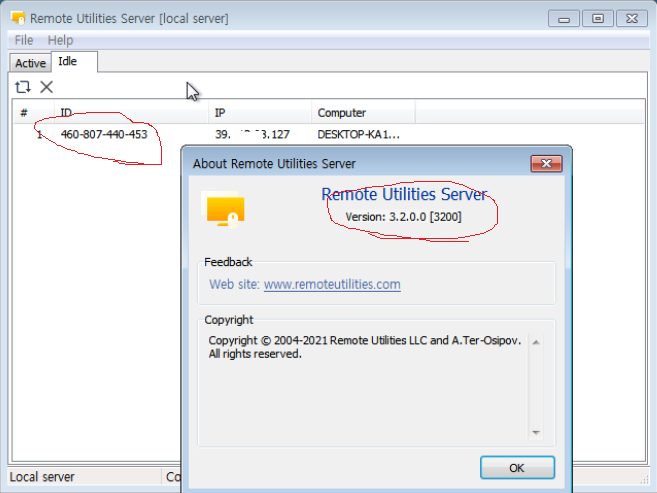The height and width of the screenshot is (493, 657).
Task: Sort by the IP column header
Action: [x=260, y=113]
